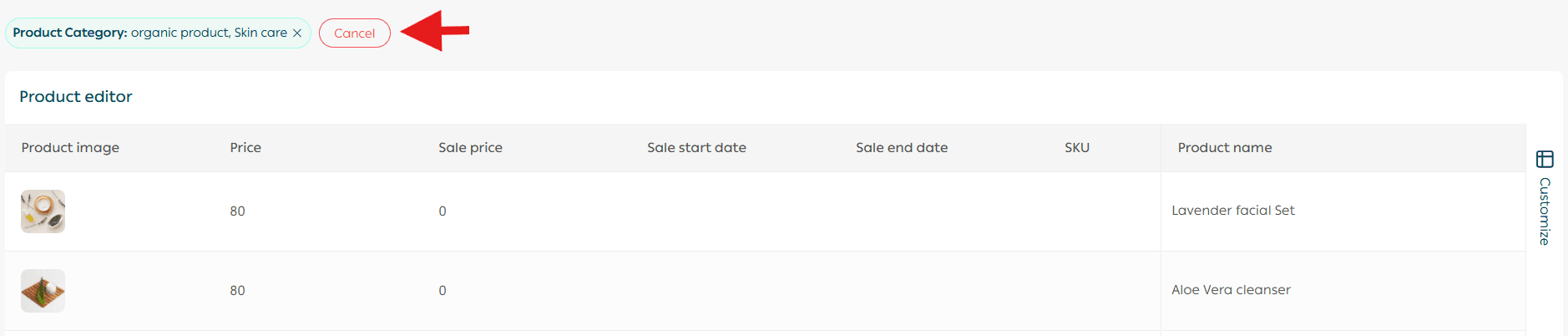
Task: Click the Price column header
Action: (245, 148)
